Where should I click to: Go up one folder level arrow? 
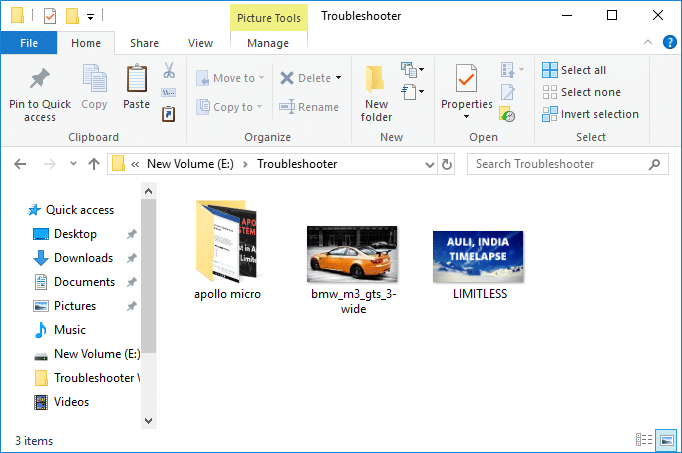click(x=94, y=164)
